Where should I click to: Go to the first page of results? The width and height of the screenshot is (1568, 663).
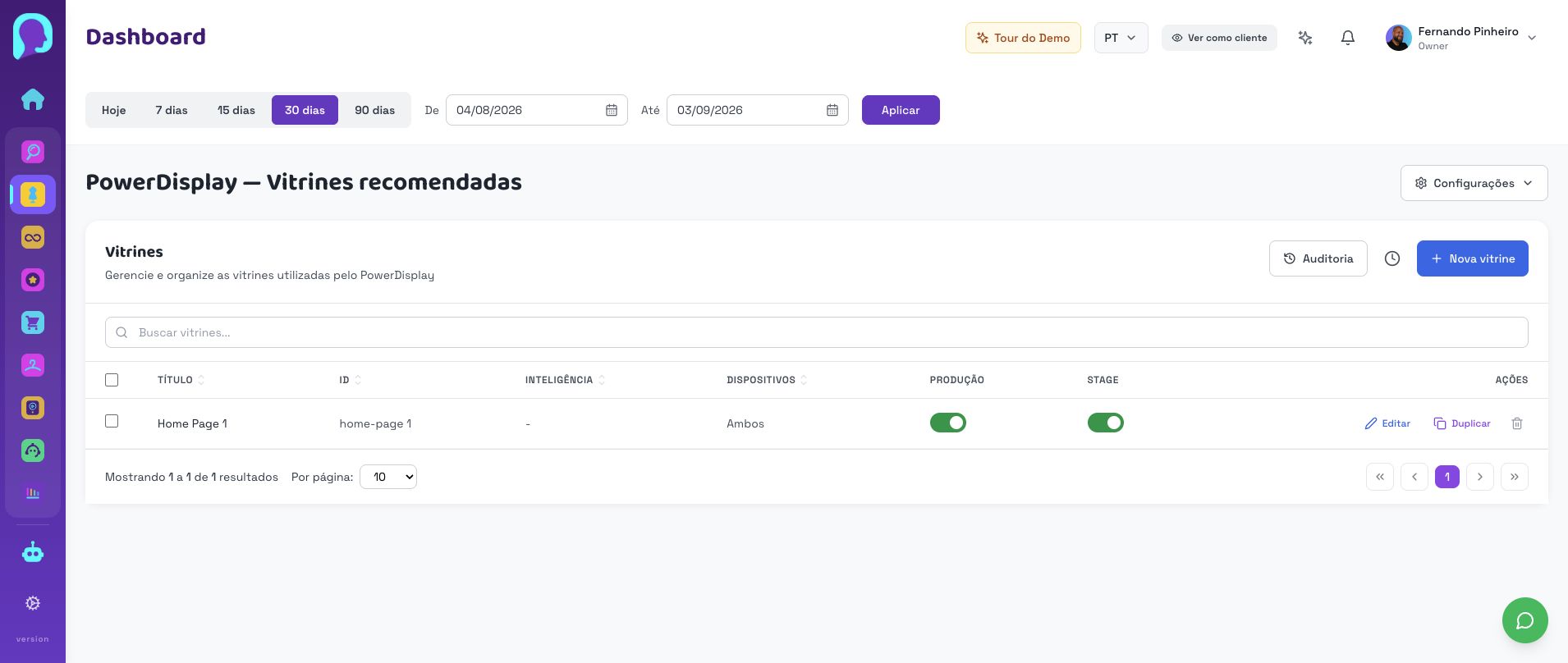coord(1380,477)
